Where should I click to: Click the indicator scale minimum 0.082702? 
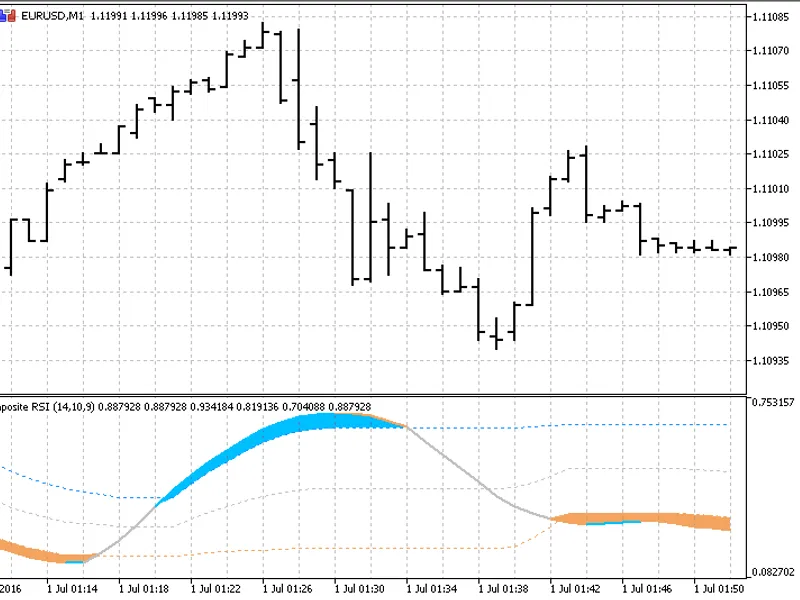pyautogui.click(x=773, y=572)
